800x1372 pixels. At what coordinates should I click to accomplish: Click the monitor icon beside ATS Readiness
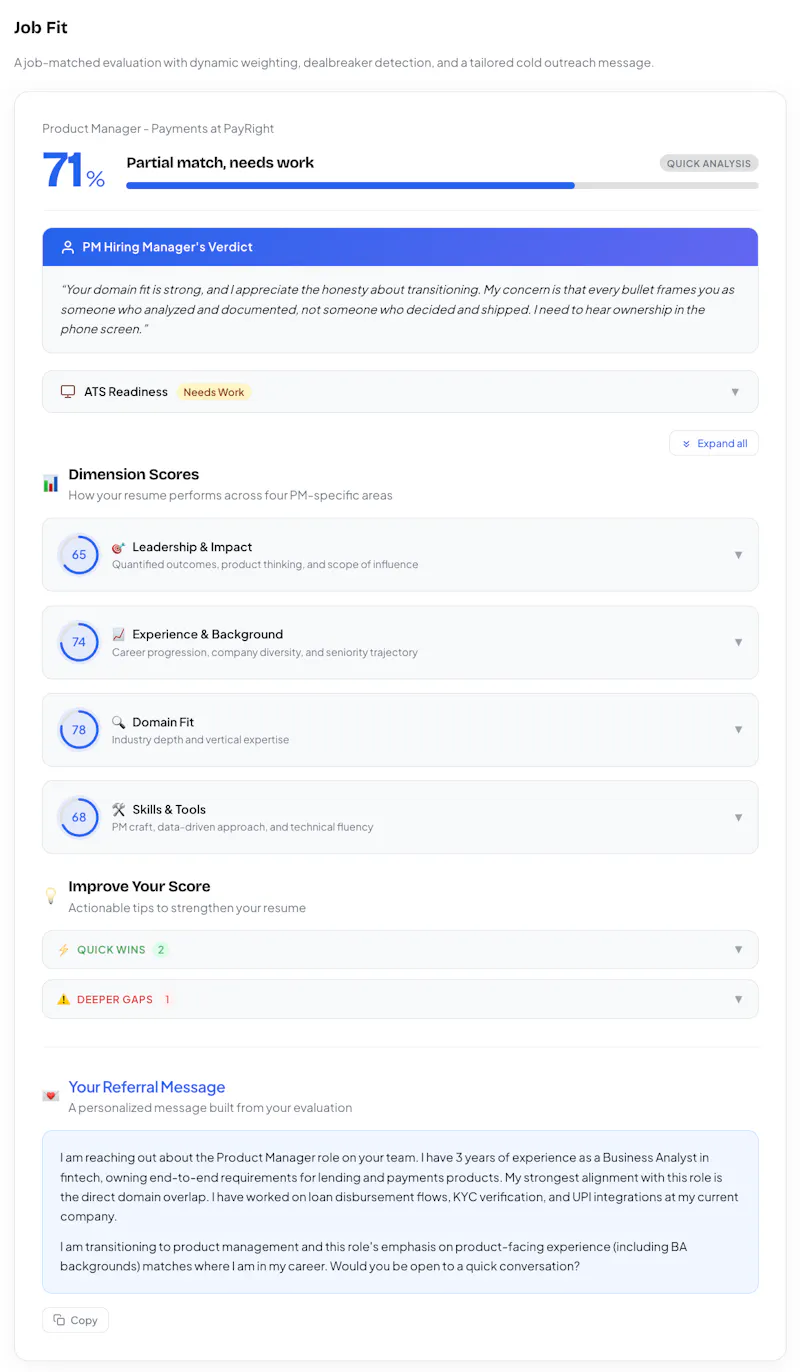tap(68, 392)
